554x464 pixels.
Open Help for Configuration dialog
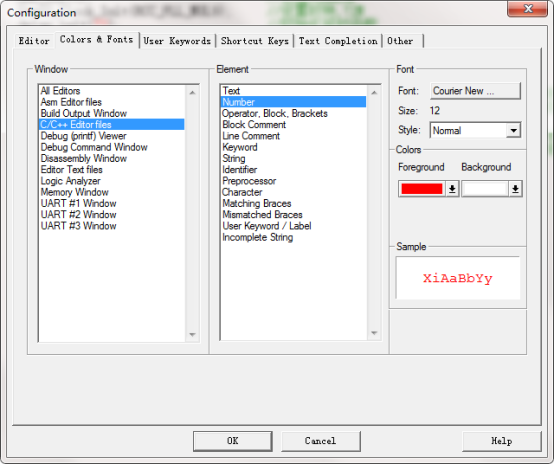(501, 441)
